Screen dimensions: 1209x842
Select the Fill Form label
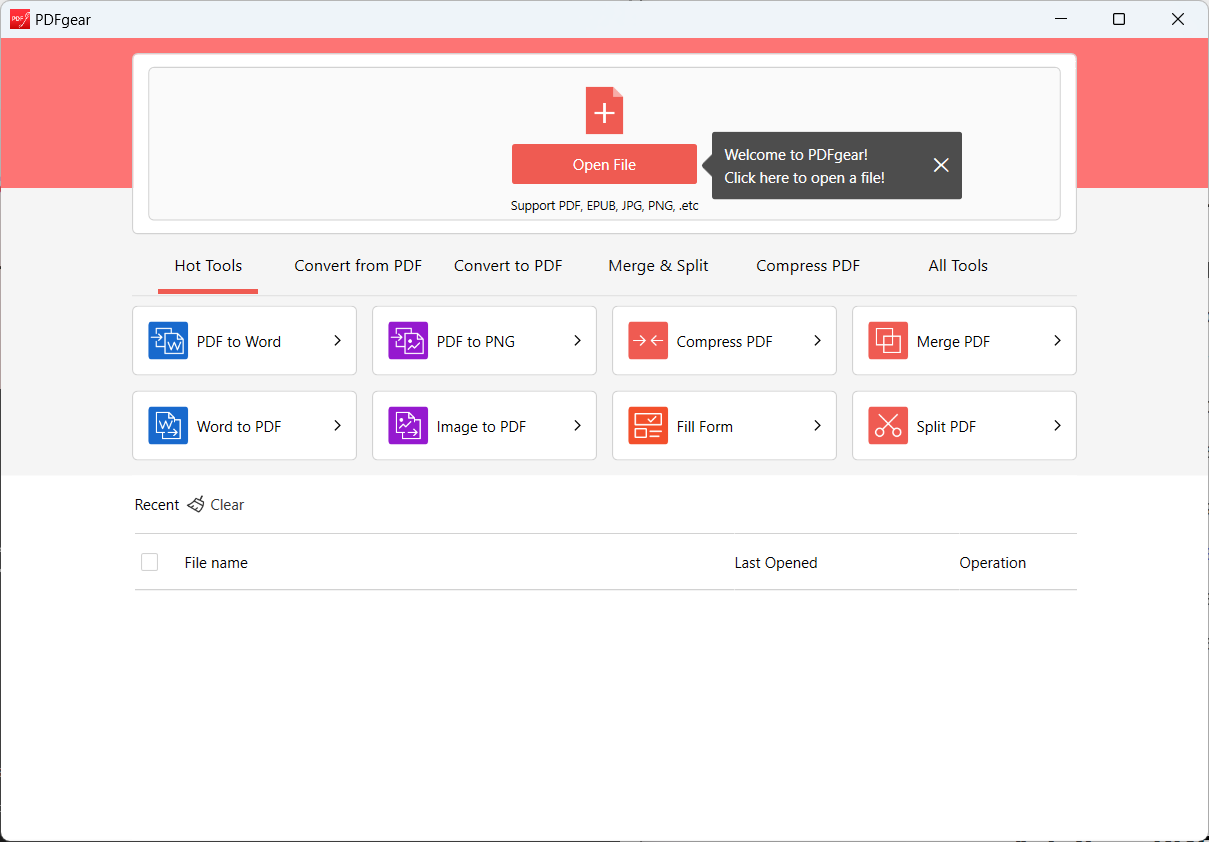point(705,427)
